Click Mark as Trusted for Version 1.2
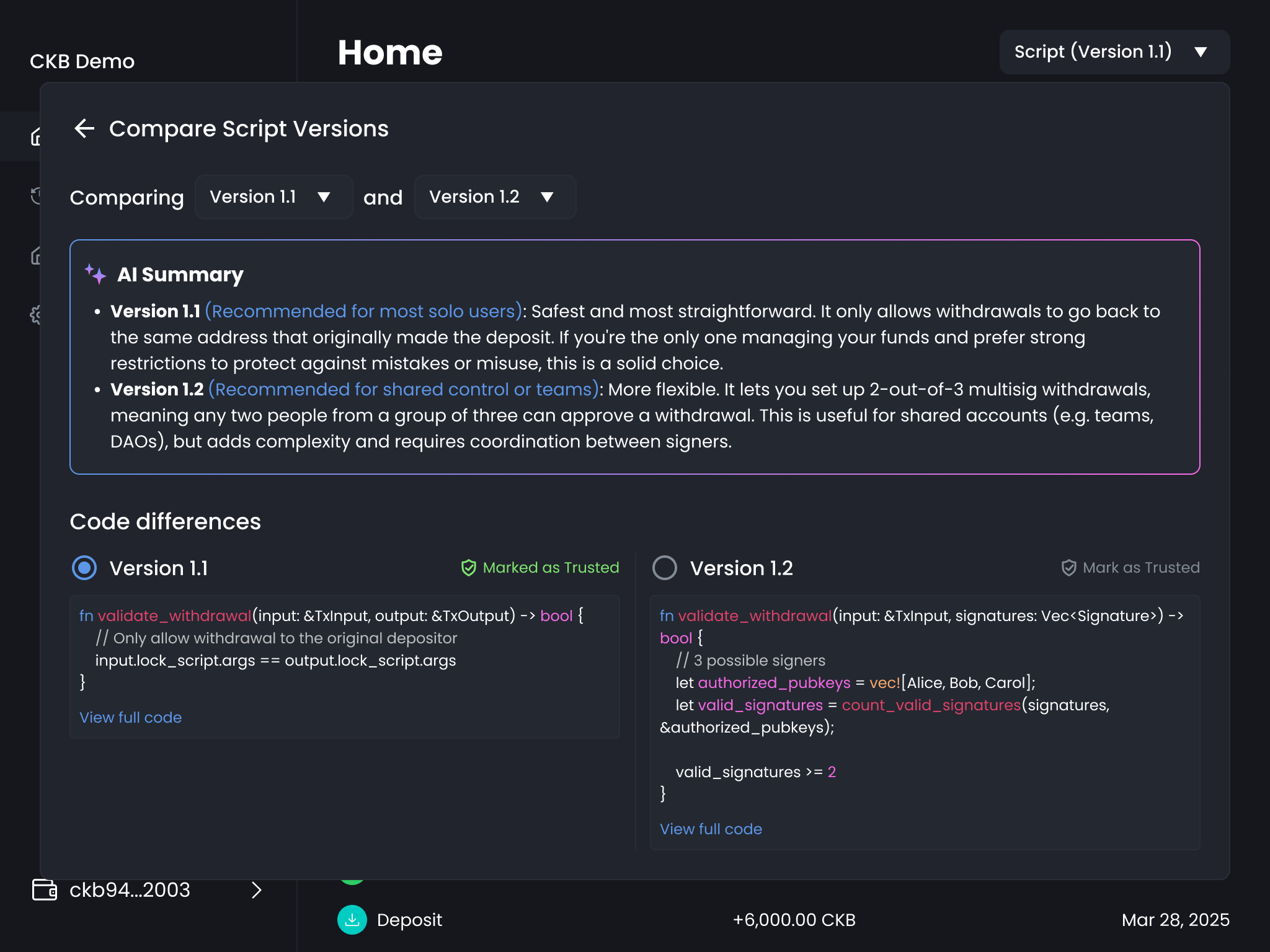Screen dimensions: 1270x952 [x=1130, y=568]
